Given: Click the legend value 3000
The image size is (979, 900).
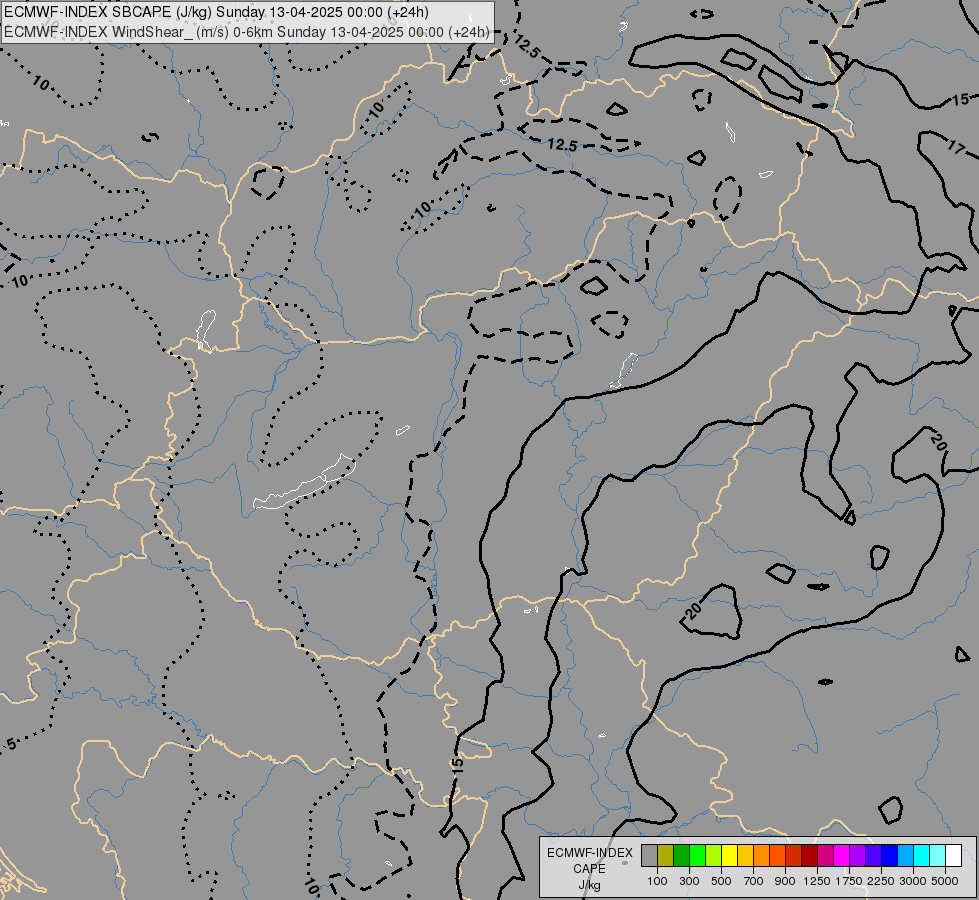Looking at the screenshot, I should click(x=912, y=881).
